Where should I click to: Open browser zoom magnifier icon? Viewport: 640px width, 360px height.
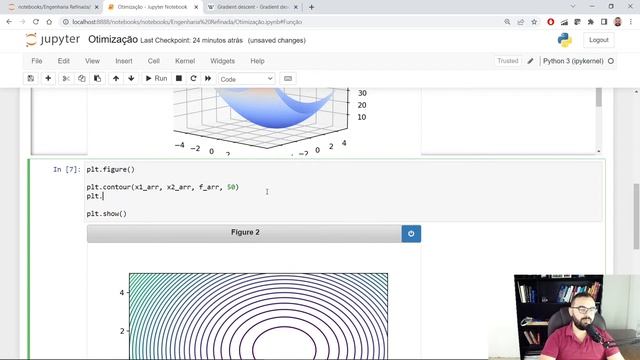point(507,22)
